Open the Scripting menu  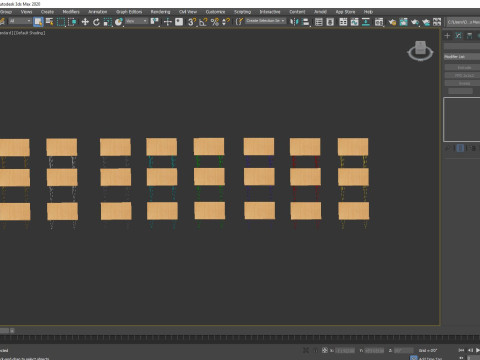pyautogui.click(x=242, y=12)
